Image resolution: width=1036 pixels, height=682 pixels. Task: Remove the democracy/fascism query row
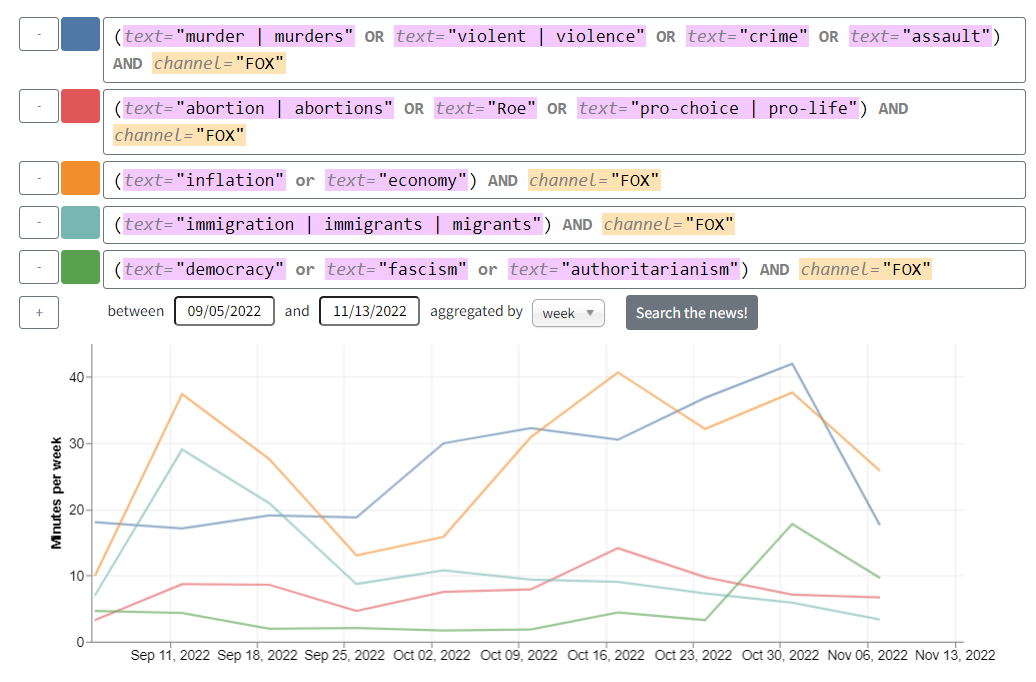tap(39, 268)
